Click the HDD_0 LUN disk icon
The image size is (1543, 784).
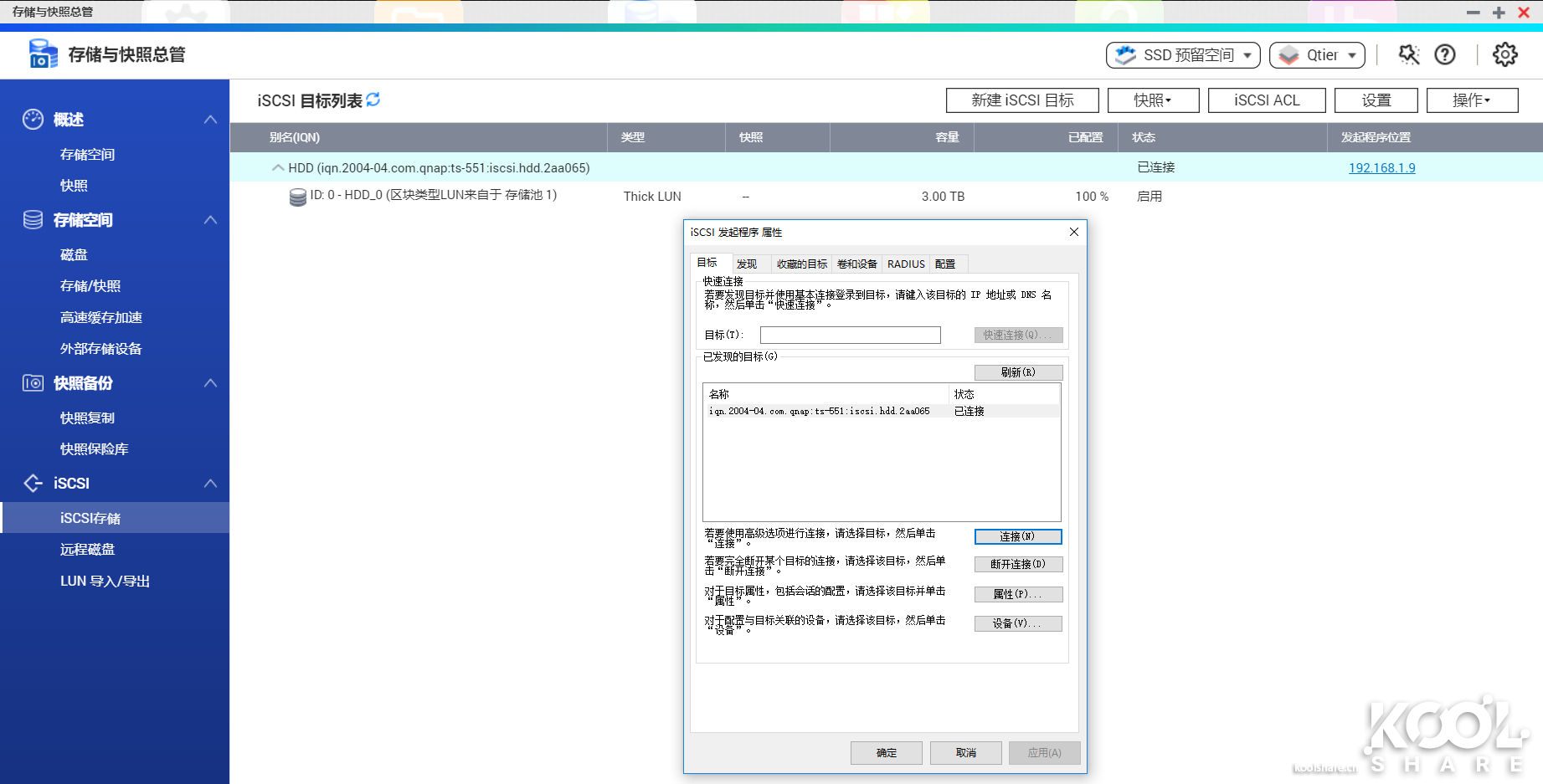click(297, 197)
